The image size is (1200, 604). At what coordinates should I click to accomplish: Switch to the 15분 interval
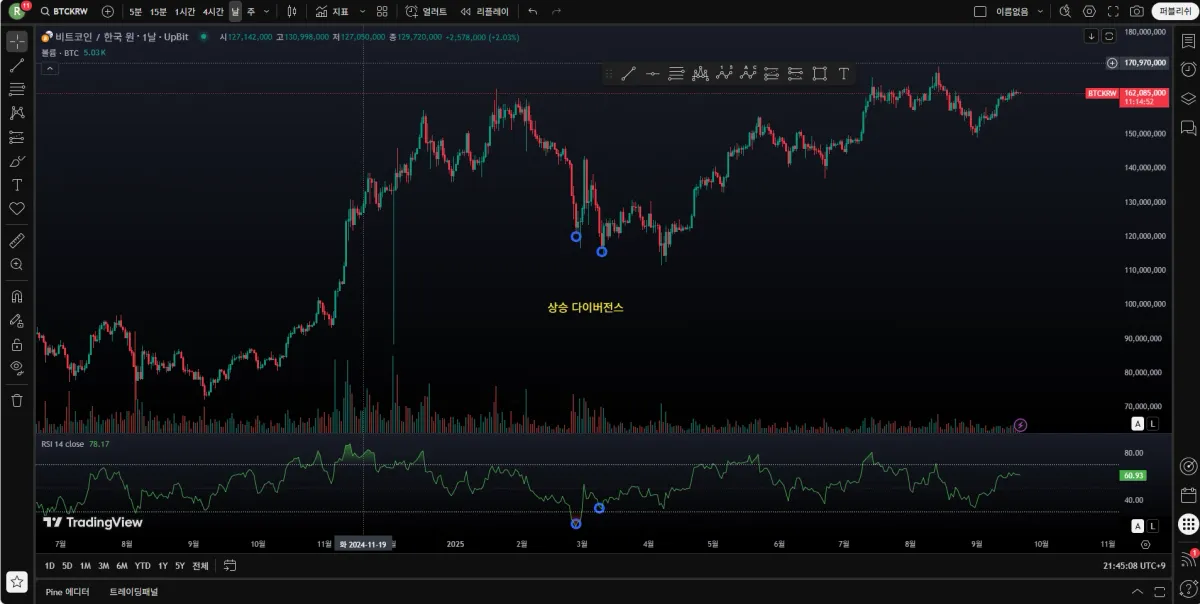pyautogui.click(x=158, y=11)
